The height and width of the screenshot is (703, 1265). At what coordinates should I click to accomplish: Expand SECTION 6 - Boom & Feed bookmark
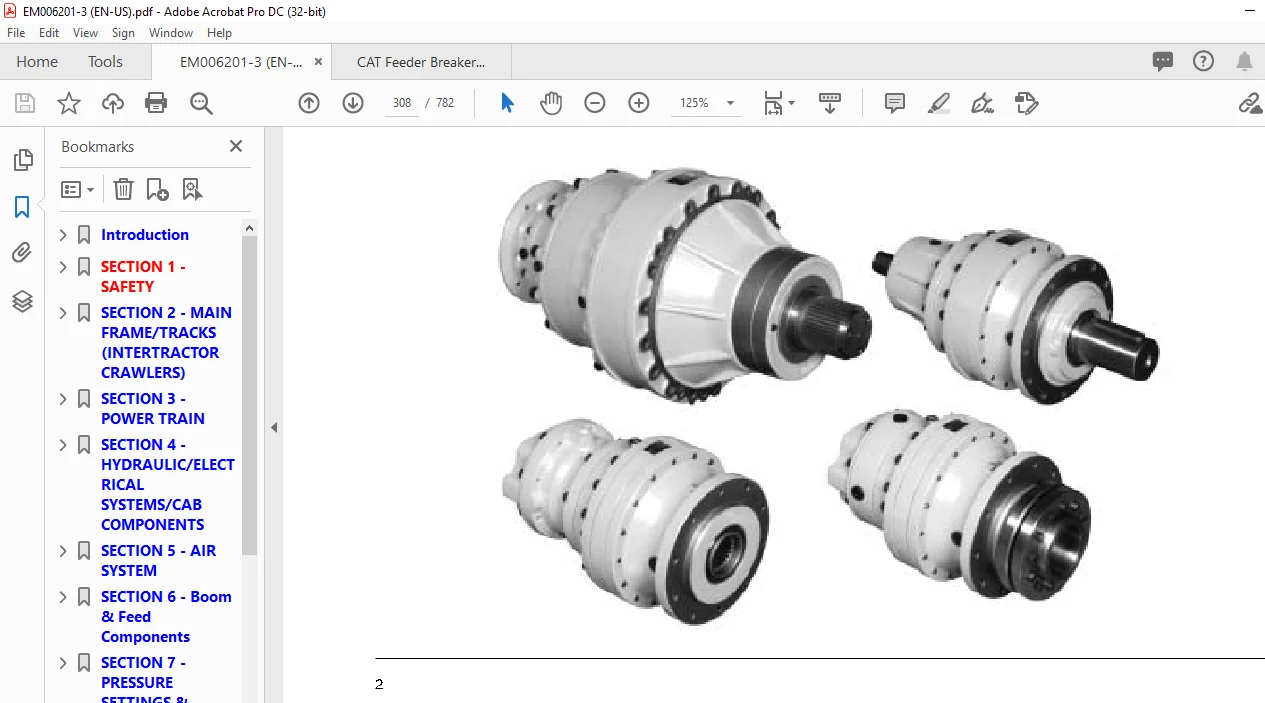click(63, 597)
